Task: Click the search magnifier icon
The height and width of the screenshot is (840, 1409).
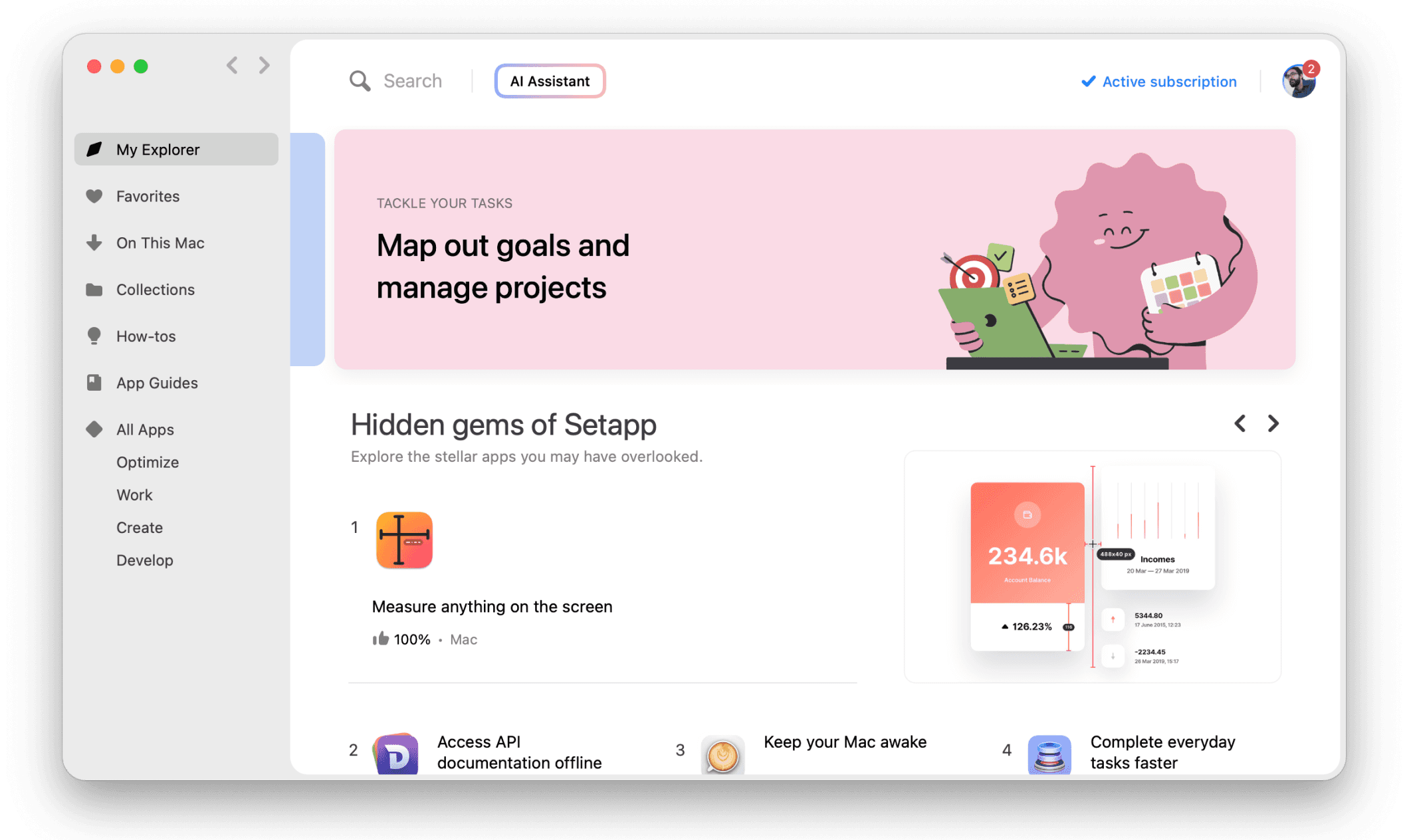Action: [x=360, y=81]
